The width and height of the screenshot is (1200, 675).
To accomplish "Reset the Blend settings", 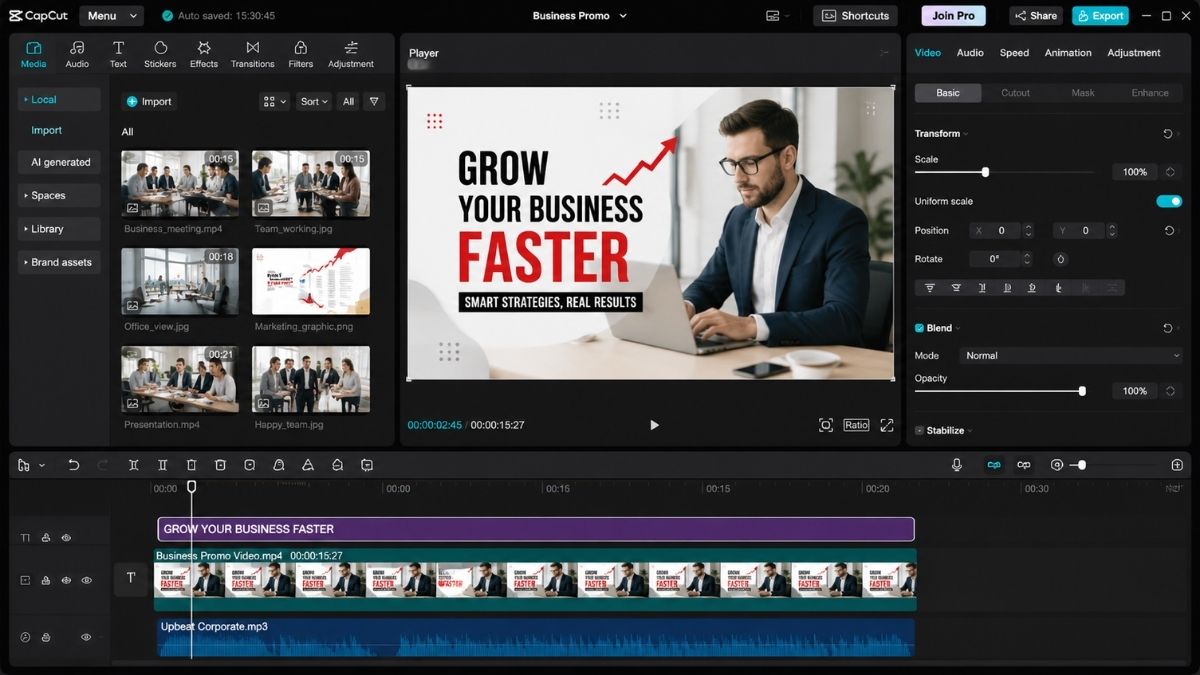I will pos(1168,328).
